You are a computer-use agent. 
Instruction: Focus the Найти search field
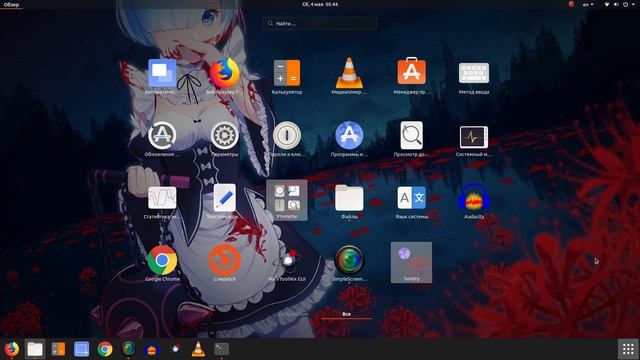coord(320,23)
